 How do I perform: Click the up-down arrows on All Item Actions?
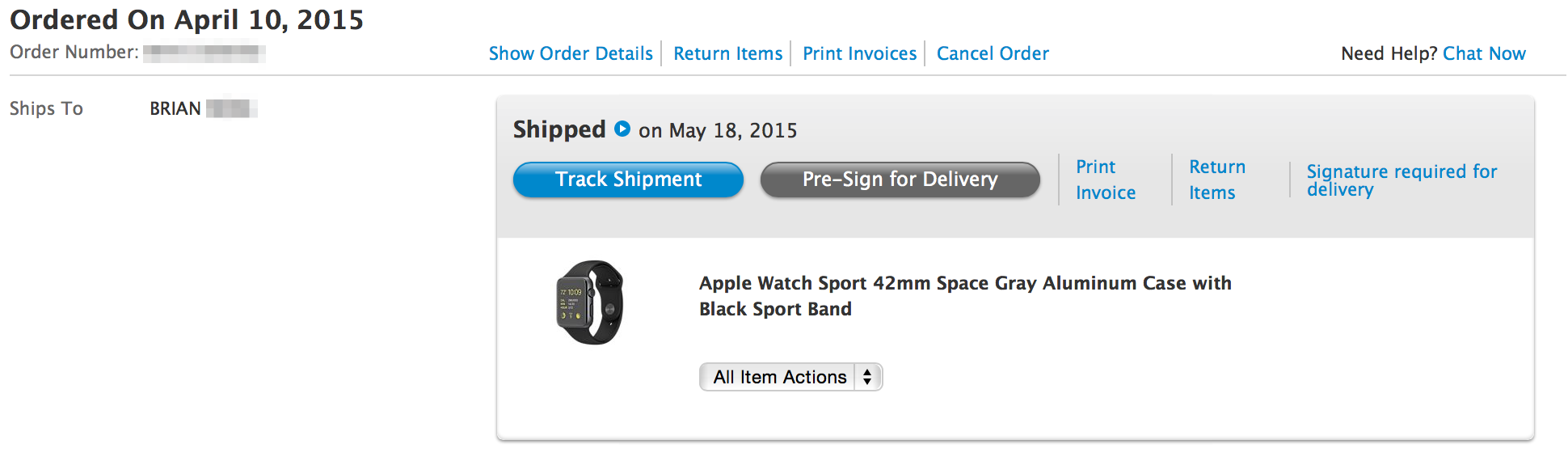[867, 377]
